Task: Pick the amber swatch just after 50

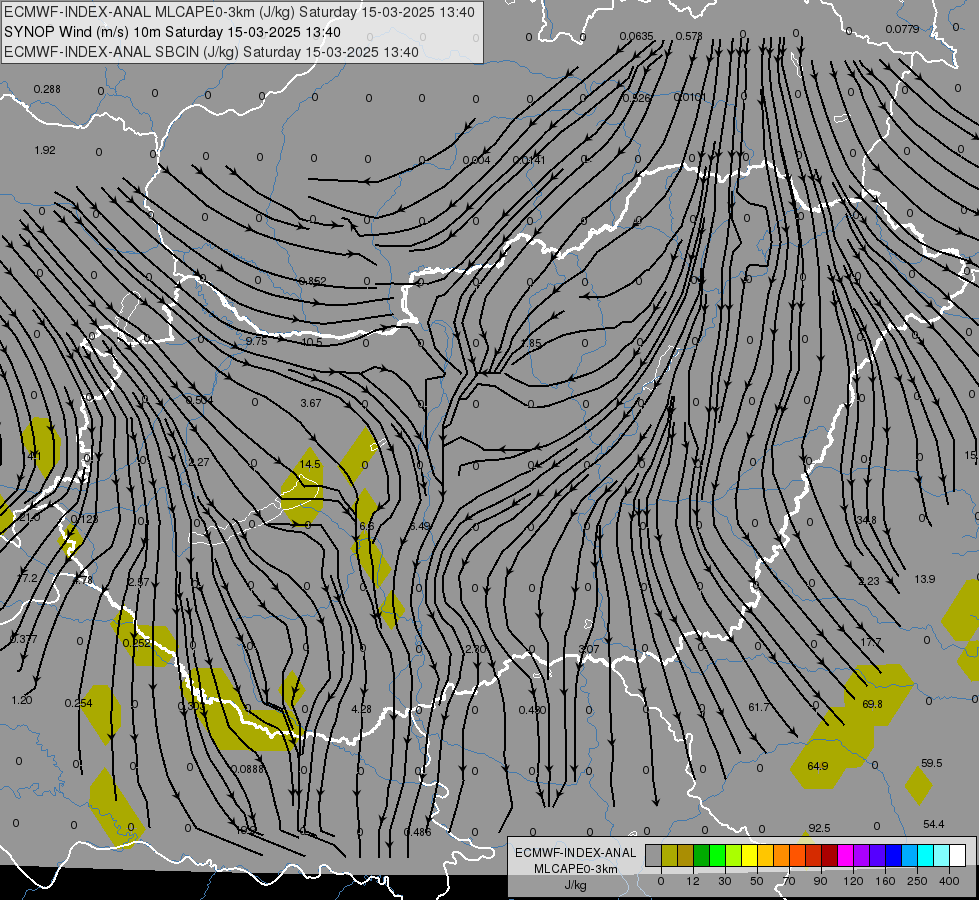Action: [765, 856]
